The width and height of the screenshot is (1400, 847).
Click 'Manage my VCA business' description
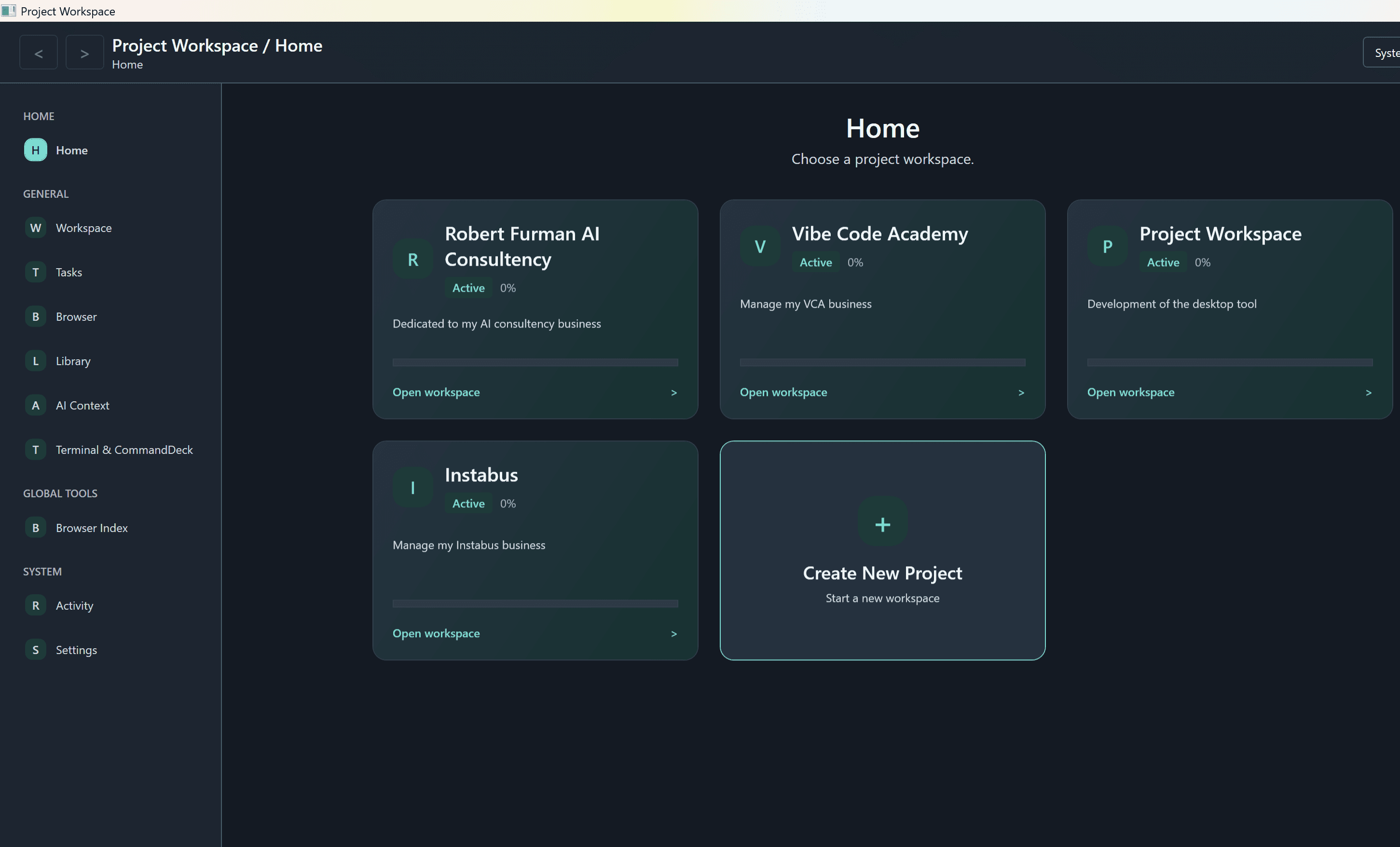point(806,304)
